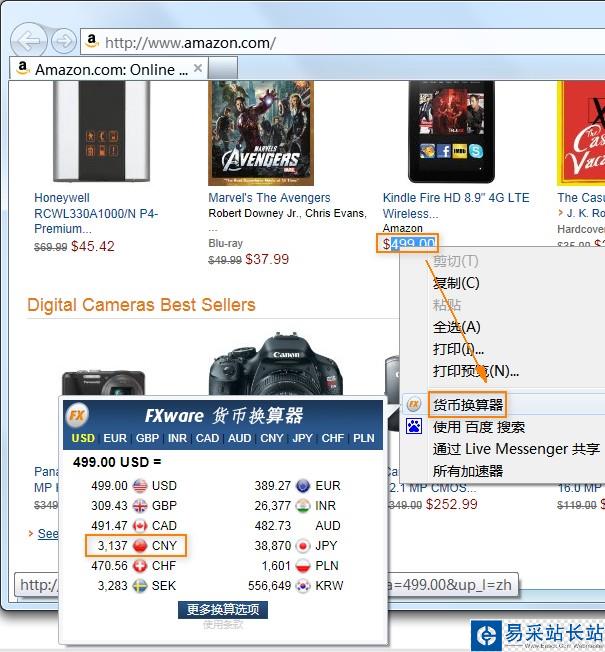Click the FXware logo icon in popup

77,415
